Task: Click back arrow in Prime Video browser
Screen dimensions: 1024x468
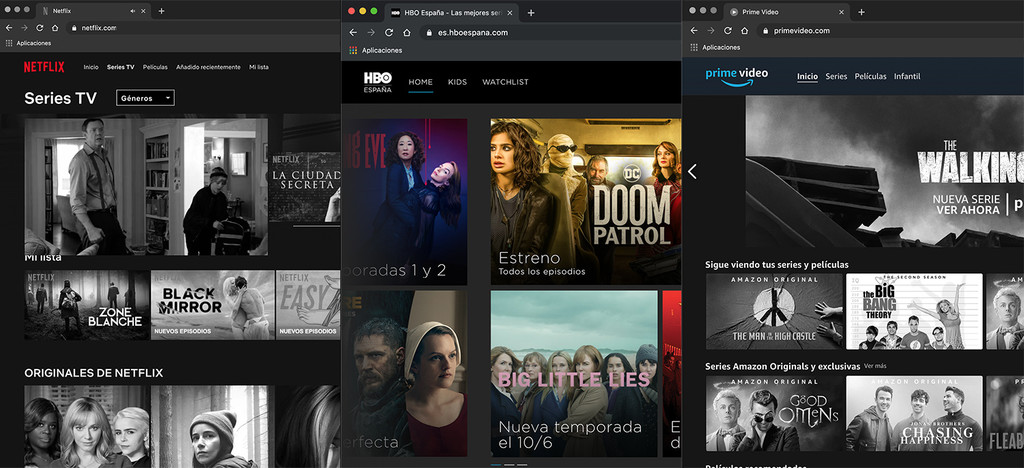Action: pos(694,31)
